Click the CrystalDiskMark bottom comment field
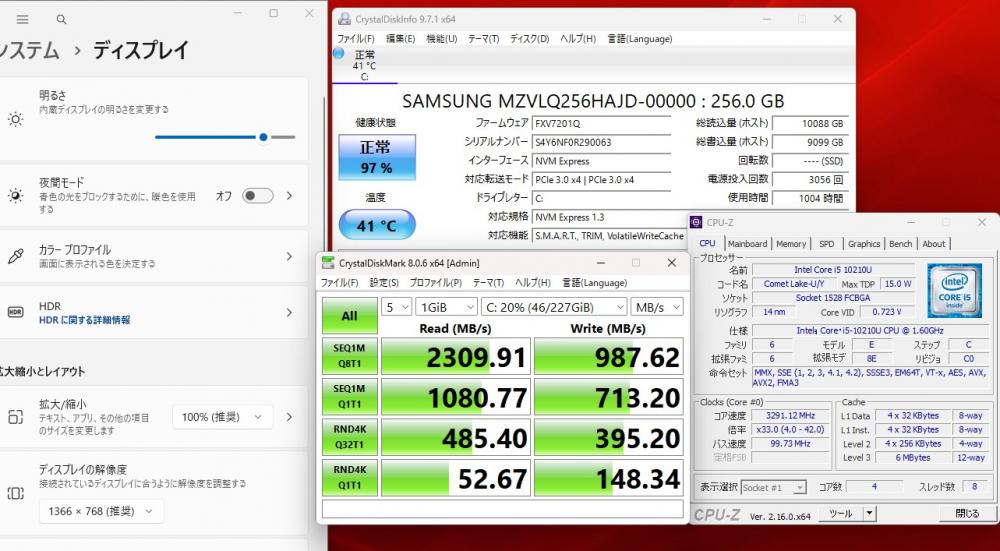1000x551 pixels. click(x=503, y=509)
